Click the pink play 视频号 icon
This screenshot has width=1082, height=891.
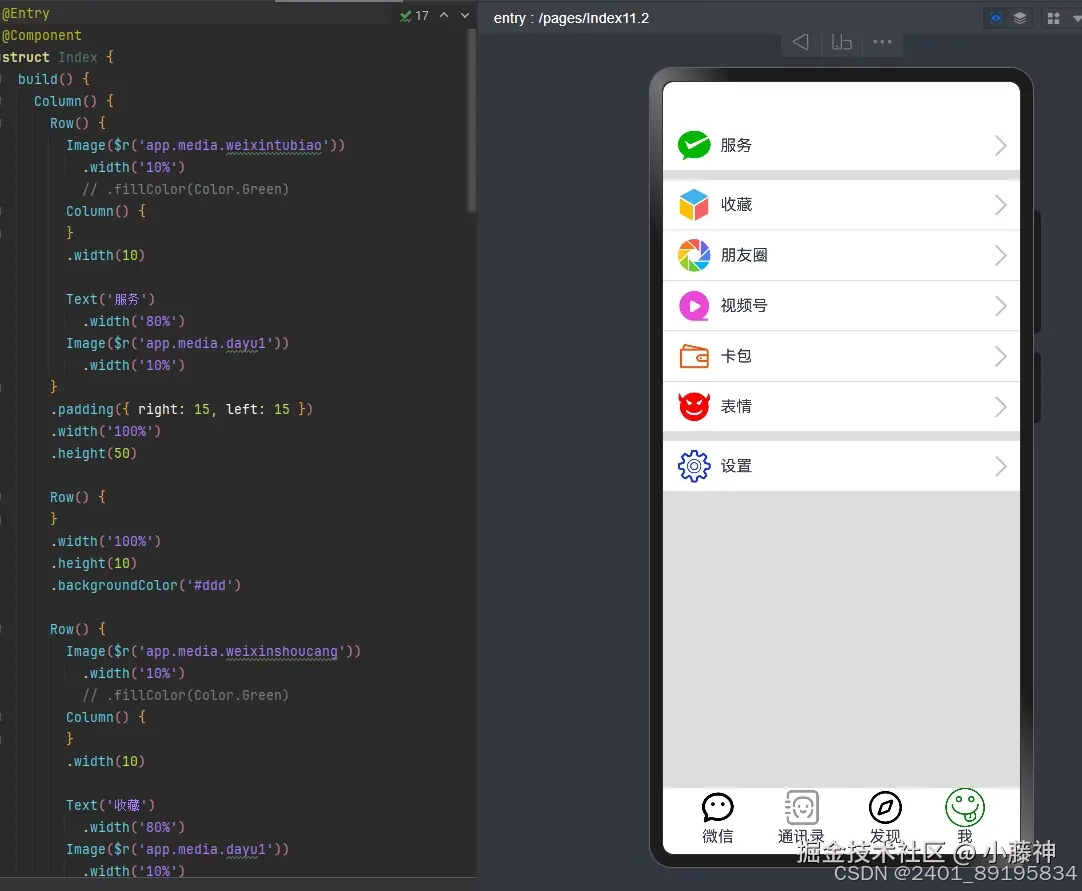click(x=694, y=306)
